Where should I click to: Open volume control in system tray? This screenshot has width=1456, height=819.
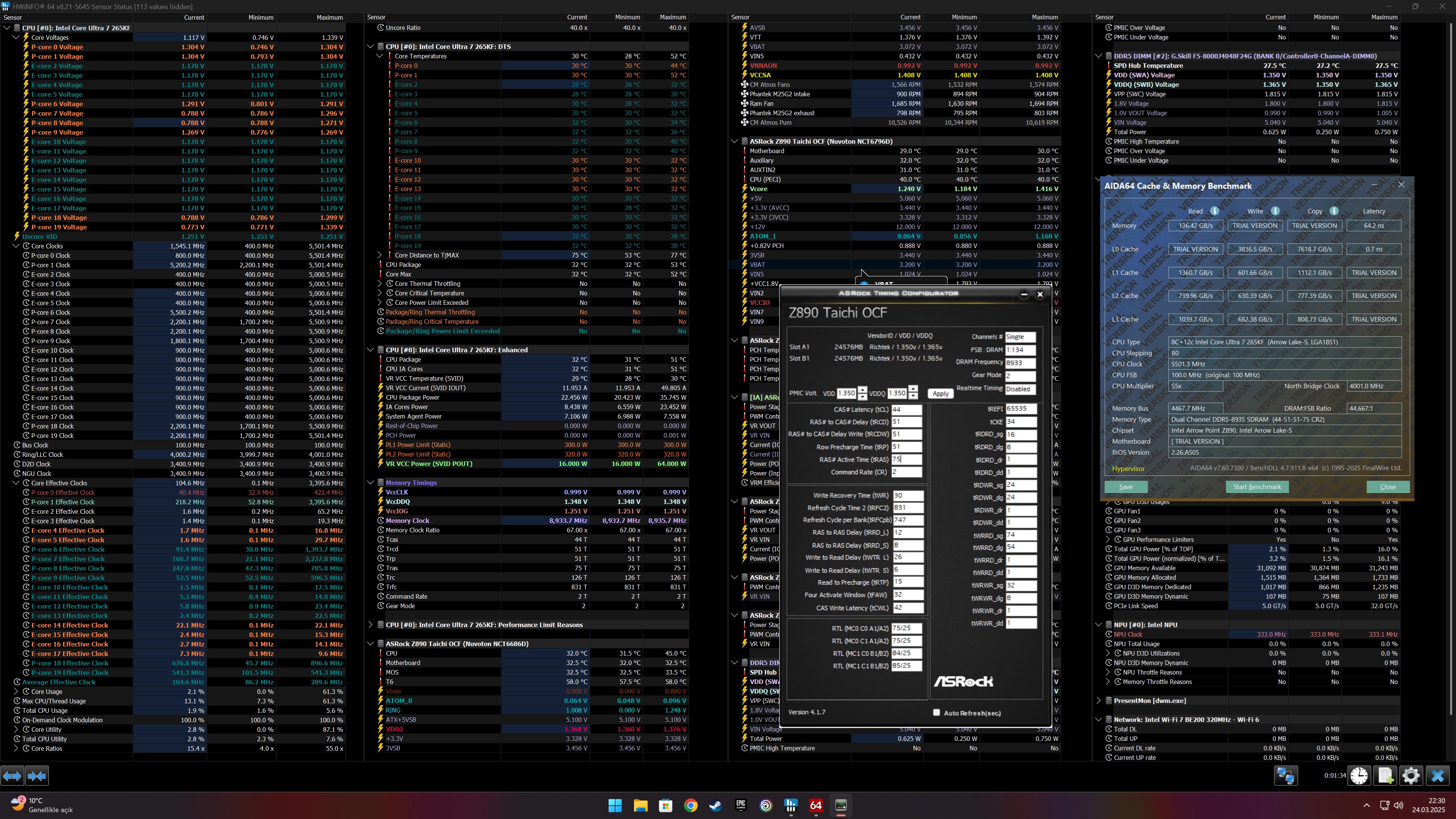coord(1399,805)
